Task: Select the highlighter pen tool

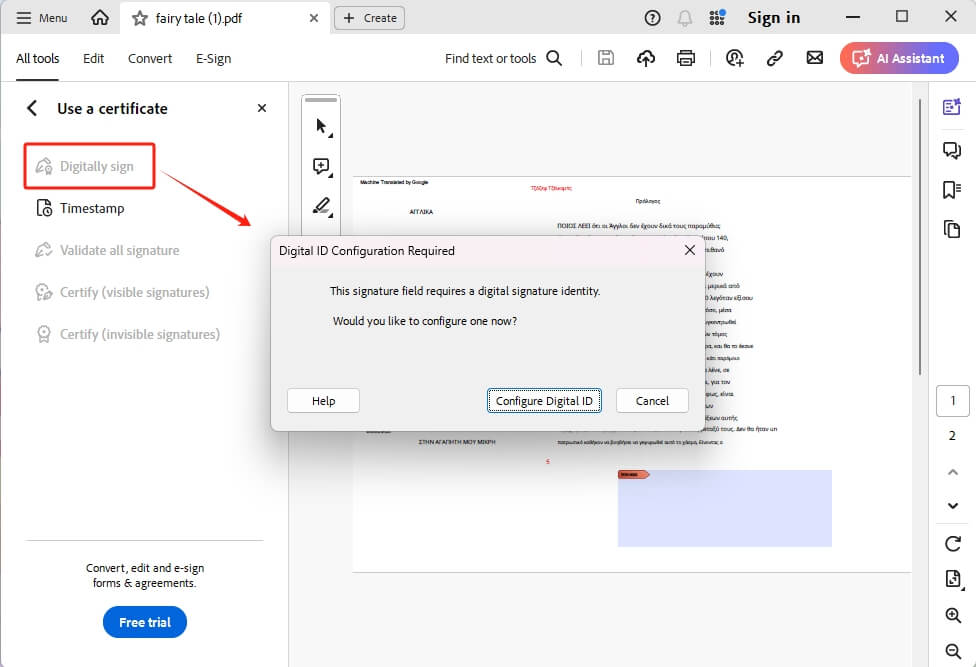Action: pos(322,206)
